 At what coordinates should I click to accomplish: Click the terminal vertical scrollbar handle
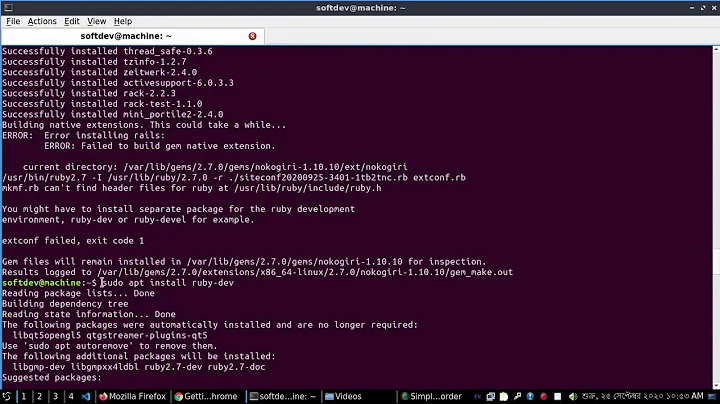[716, 264]
